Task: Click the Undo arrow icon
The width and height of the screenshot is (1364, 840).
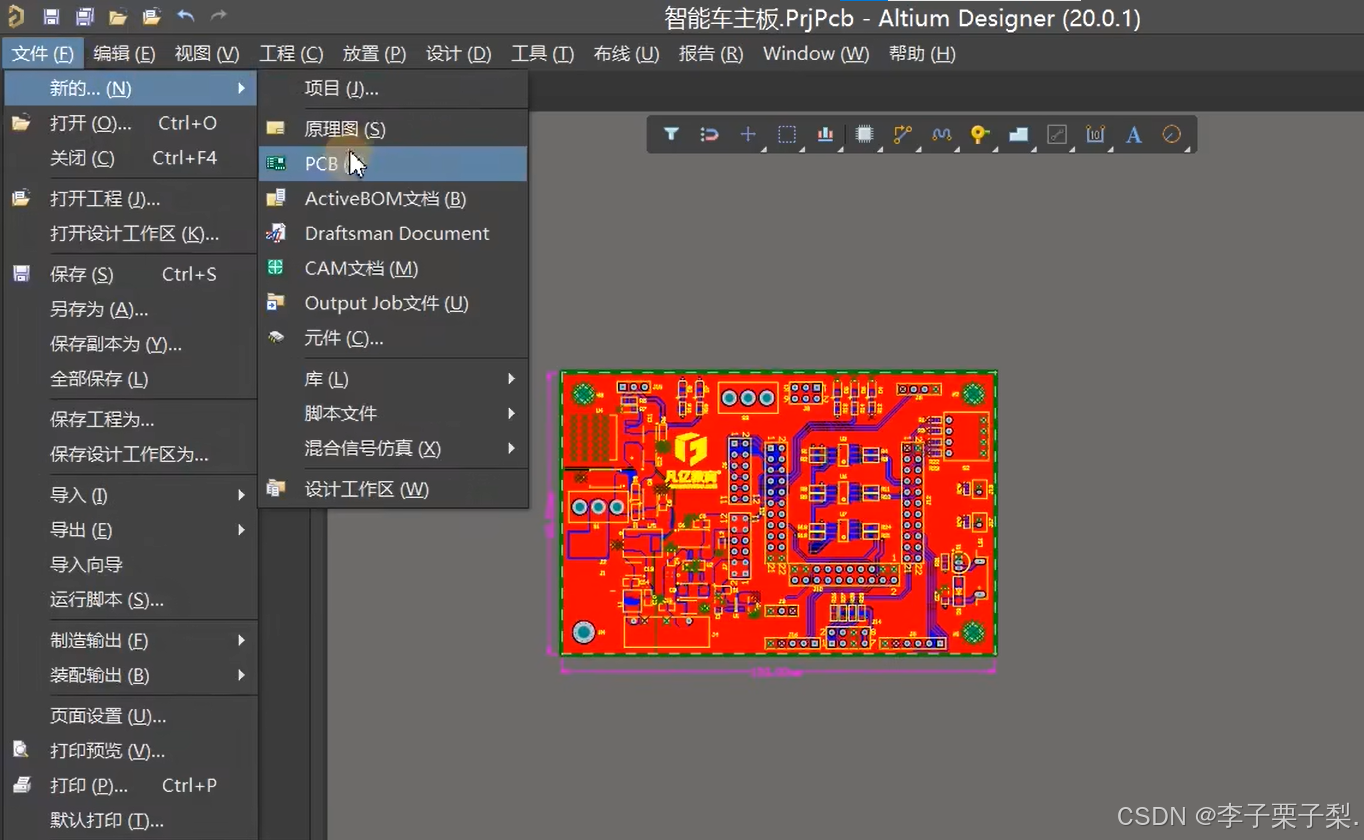Action: point(185,16)
